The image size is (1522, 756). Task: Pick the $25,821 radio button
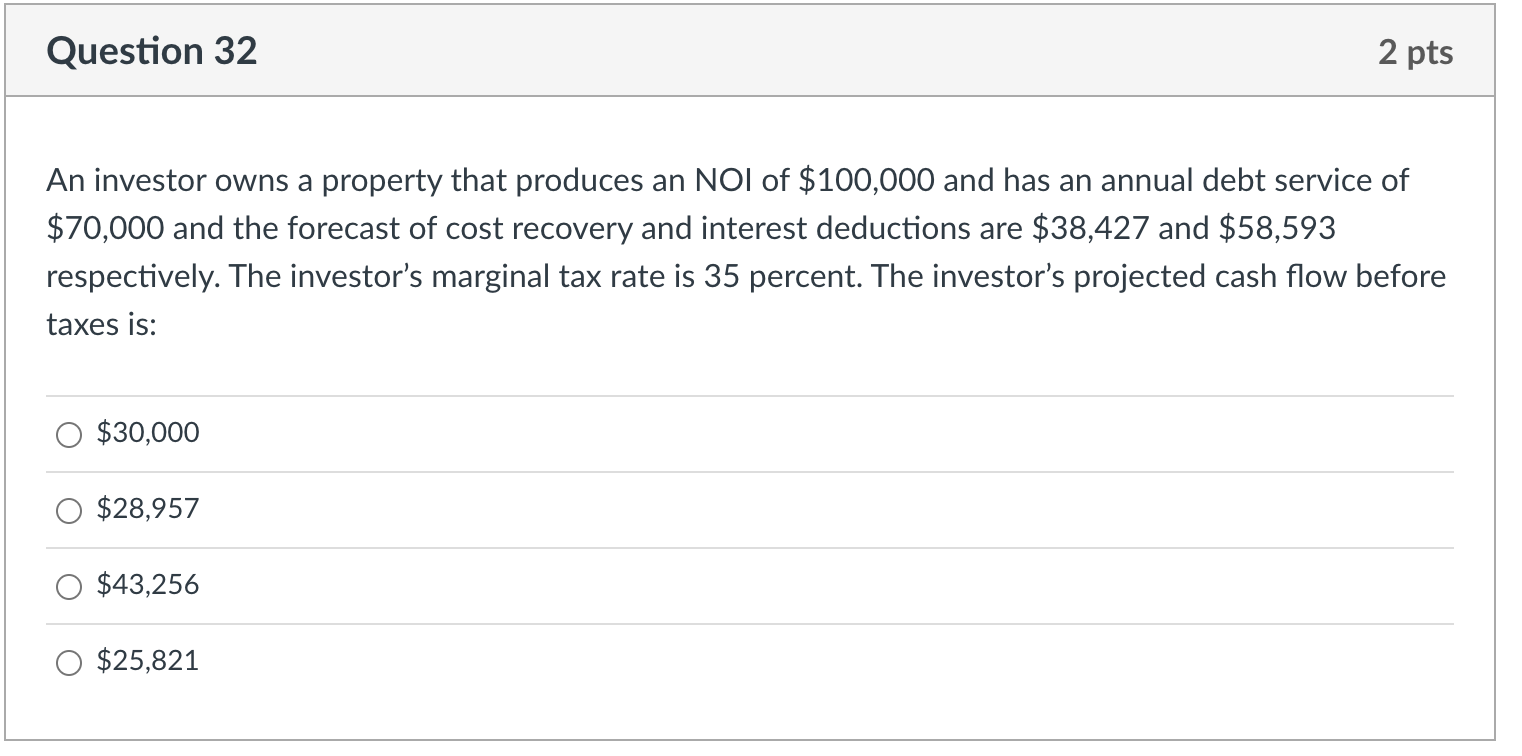pos(69,662)
